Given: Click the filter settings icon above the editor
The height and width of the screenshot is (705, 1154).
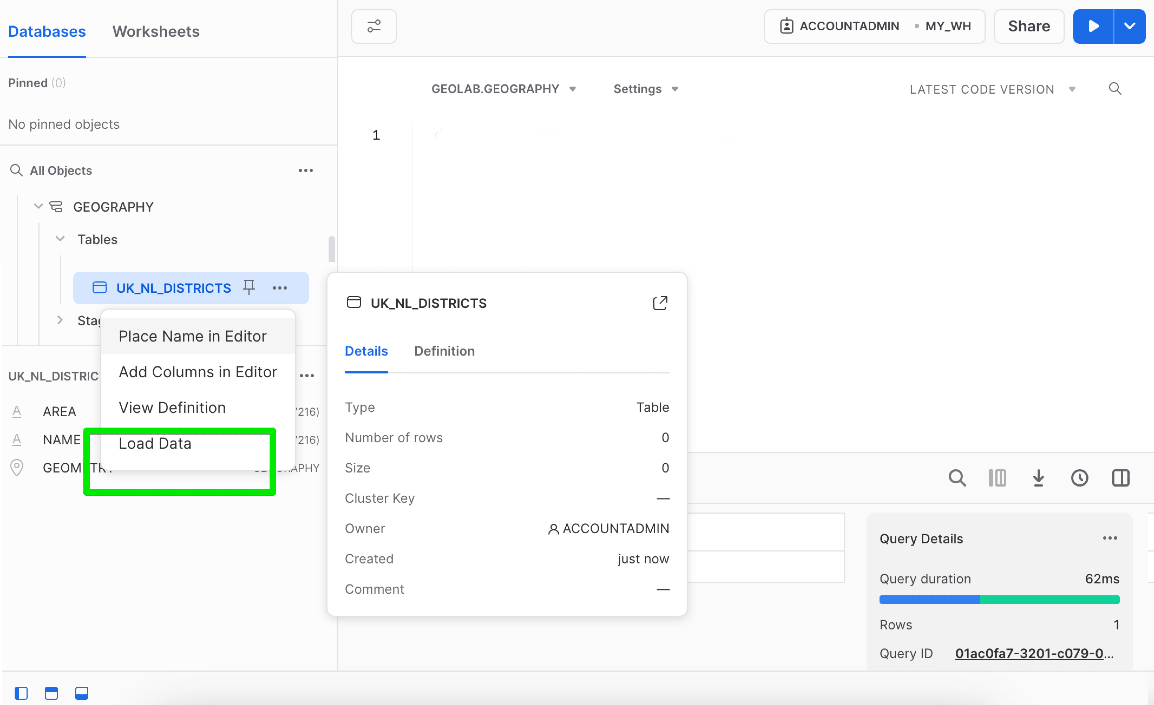Looking at the screenshot, I should tap(374, 26).
